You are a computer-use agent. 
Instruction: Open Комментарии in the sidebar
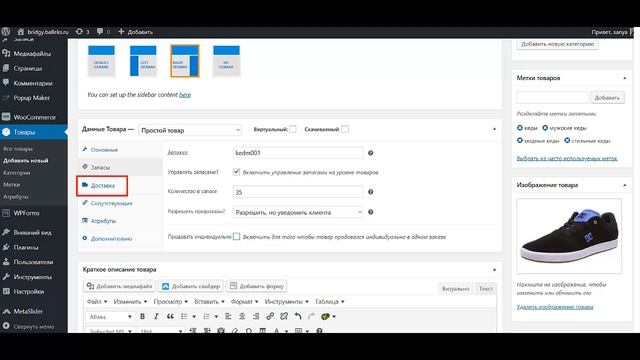coord(33,83)
